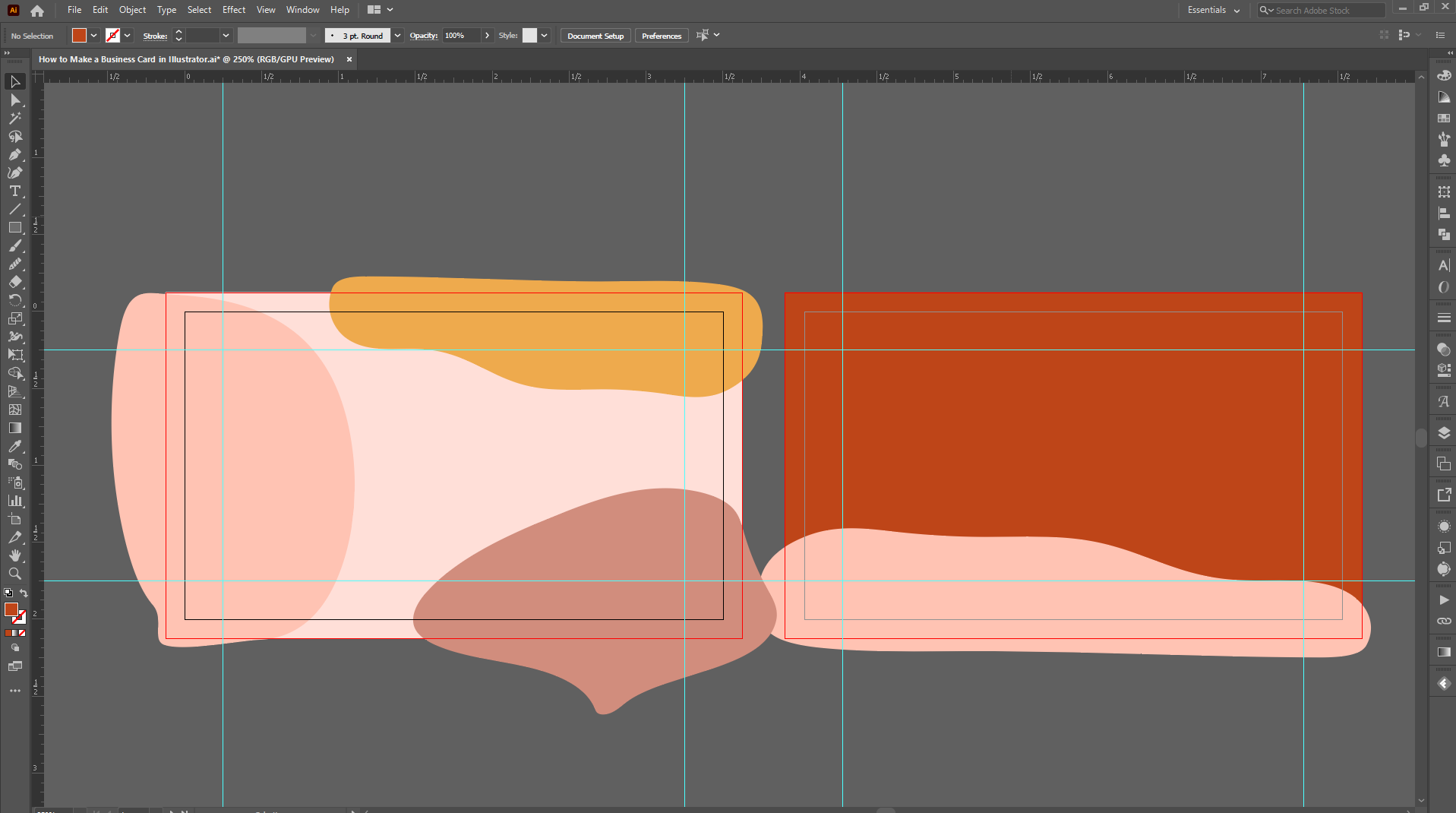Click the Preferences button

tap(661, 36)
